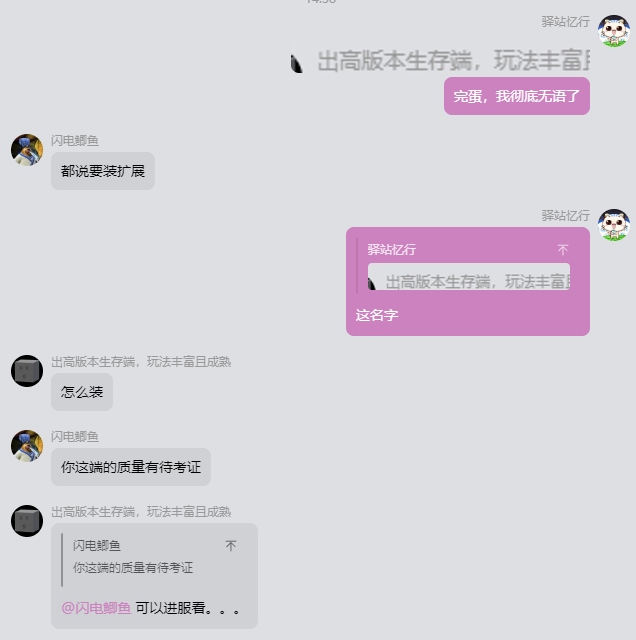Viewport: 636px width, 640px height.
Task: Open quoted image in pink reply bubble
Action: coord(469,277)
